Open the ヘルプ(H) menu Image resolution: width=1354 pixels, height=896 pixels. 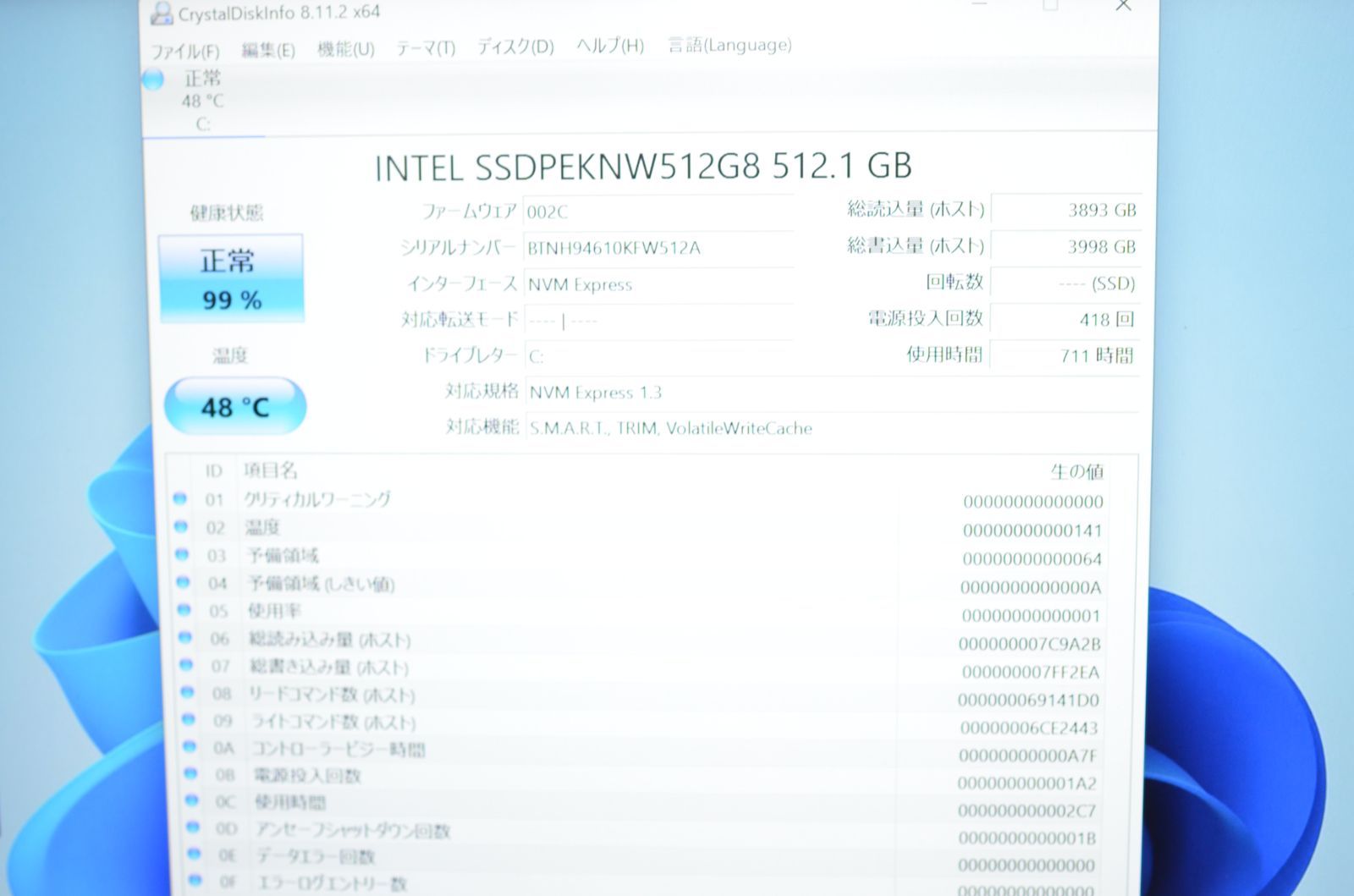click(610, 46)
